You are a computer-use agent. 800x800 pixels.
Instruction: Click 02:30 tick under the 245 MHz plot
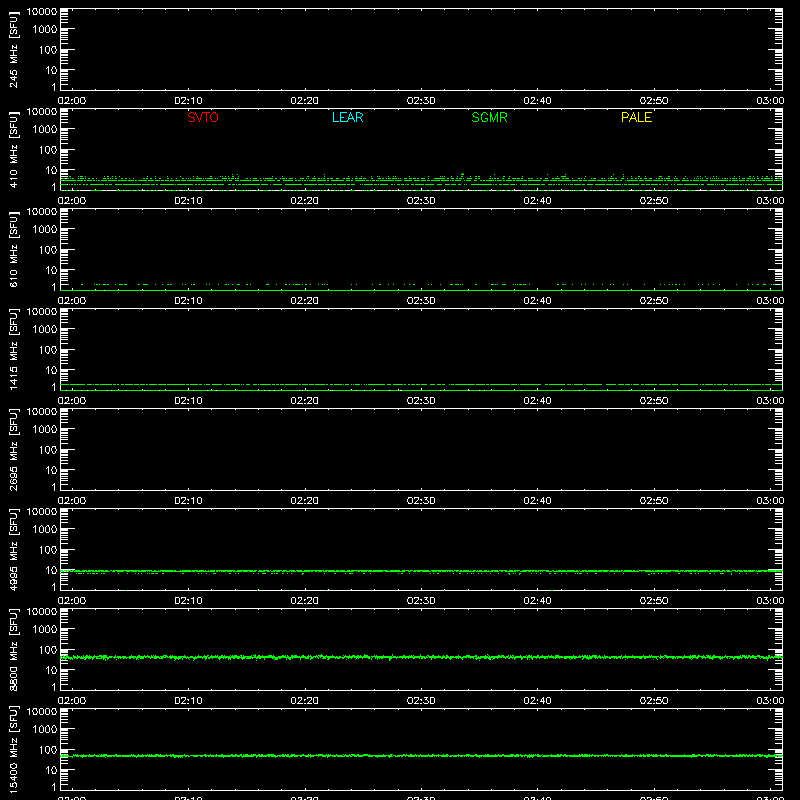(x=421, y=101)
